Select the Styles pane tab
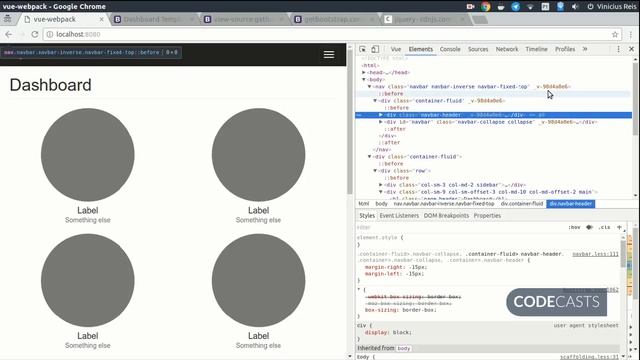Screen dimensions: 640x360 (x=367, y=216)
